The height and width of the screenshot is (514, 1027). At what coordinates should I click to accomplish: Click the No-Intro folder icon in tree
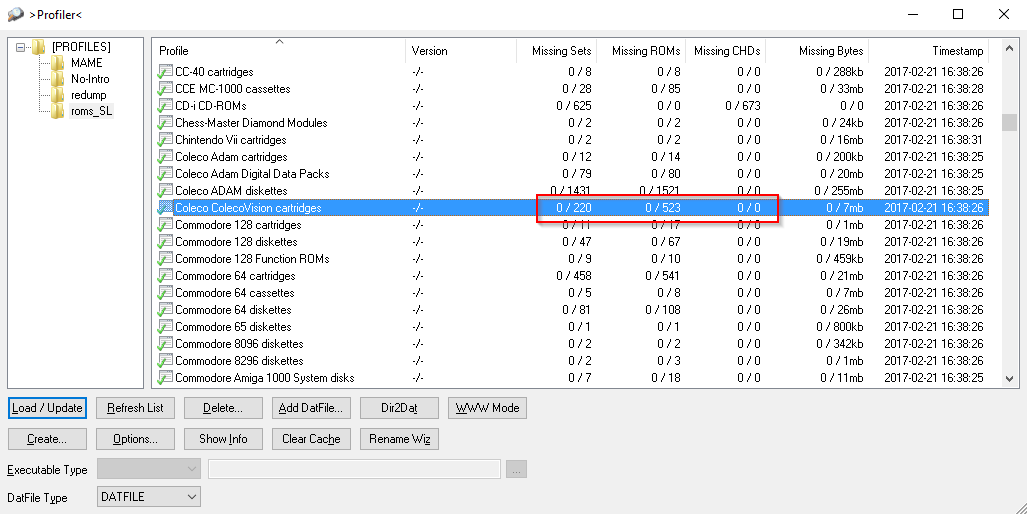point(58,79)
